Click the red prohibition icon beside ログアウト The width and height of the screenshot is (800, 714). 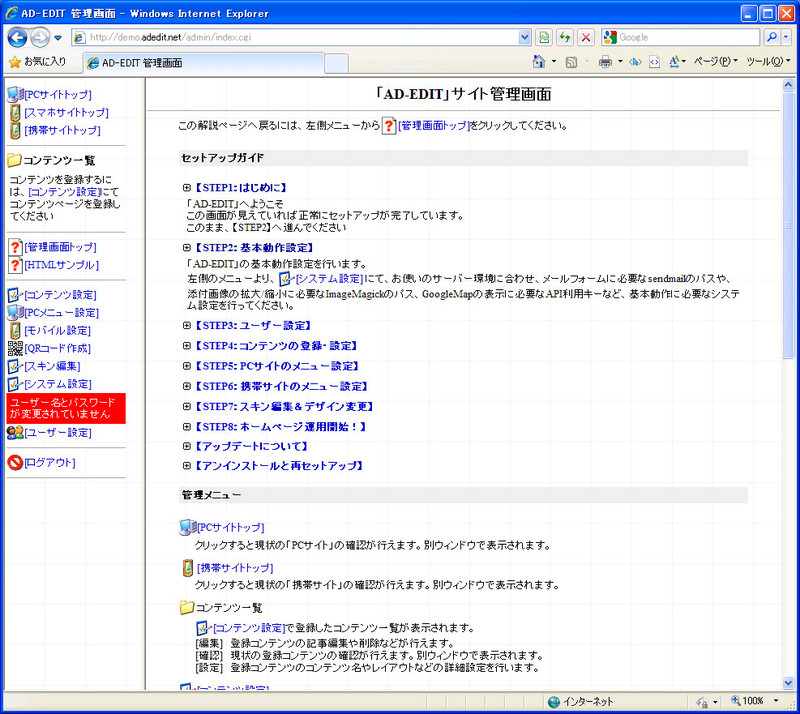click(x=15, y=463)
